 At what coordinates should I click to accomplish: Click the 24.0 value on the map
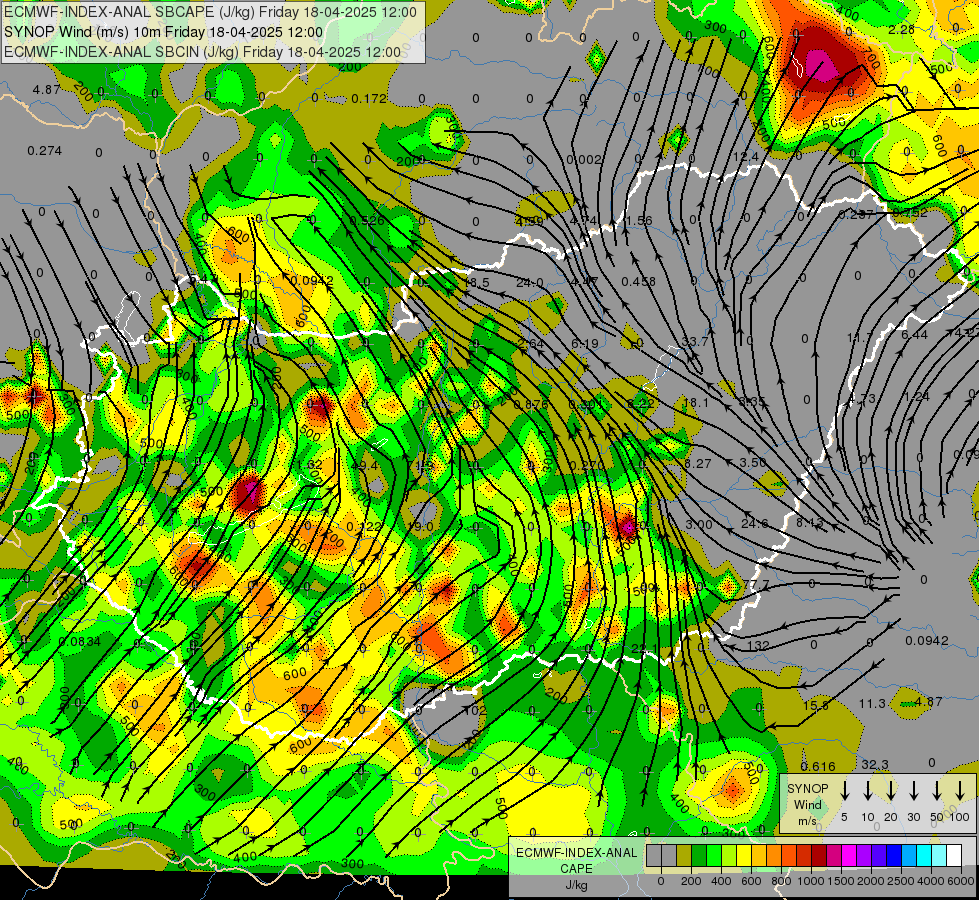pyautogui.click(x=529, y=283)
